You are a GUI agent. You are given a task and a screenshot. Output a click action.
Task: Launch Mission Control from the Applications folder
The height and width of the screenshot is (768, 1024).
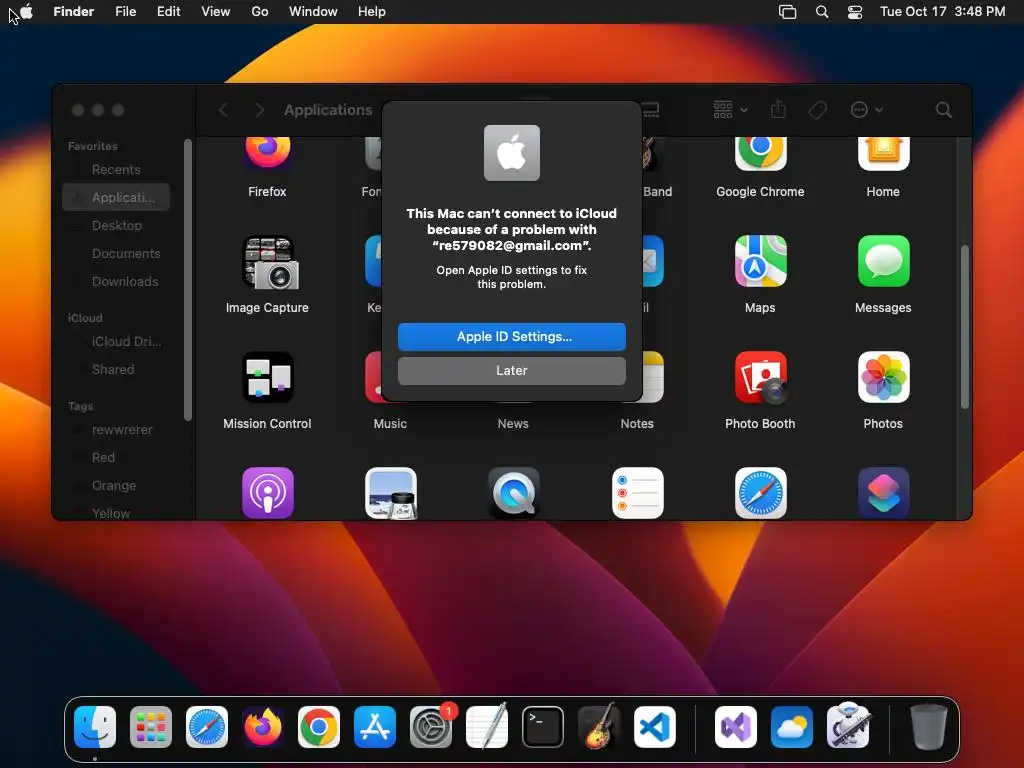[267, 377]
